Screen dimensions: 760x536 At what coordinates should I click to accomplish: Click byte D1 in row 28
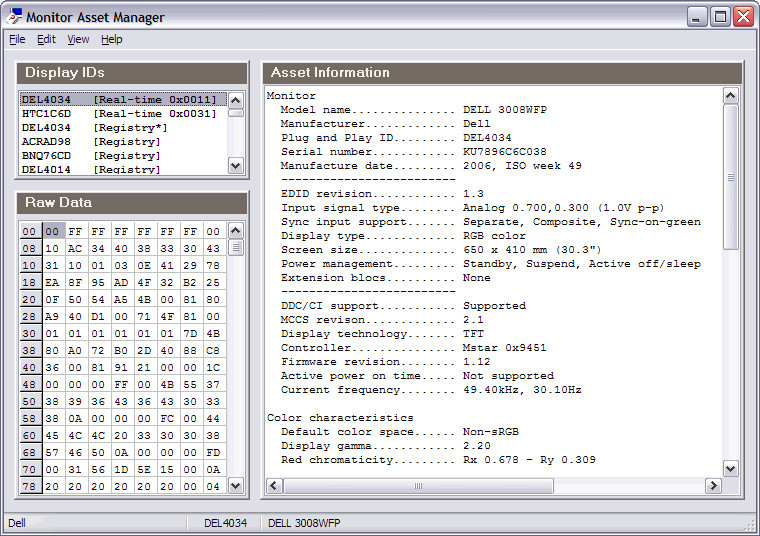tap(98, 316)
